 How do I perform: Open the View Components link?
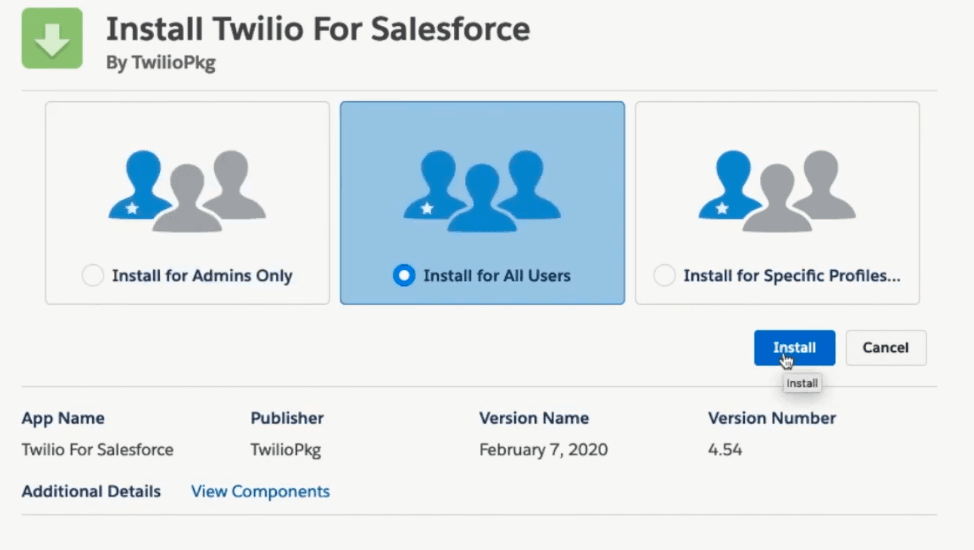[260, 491]
